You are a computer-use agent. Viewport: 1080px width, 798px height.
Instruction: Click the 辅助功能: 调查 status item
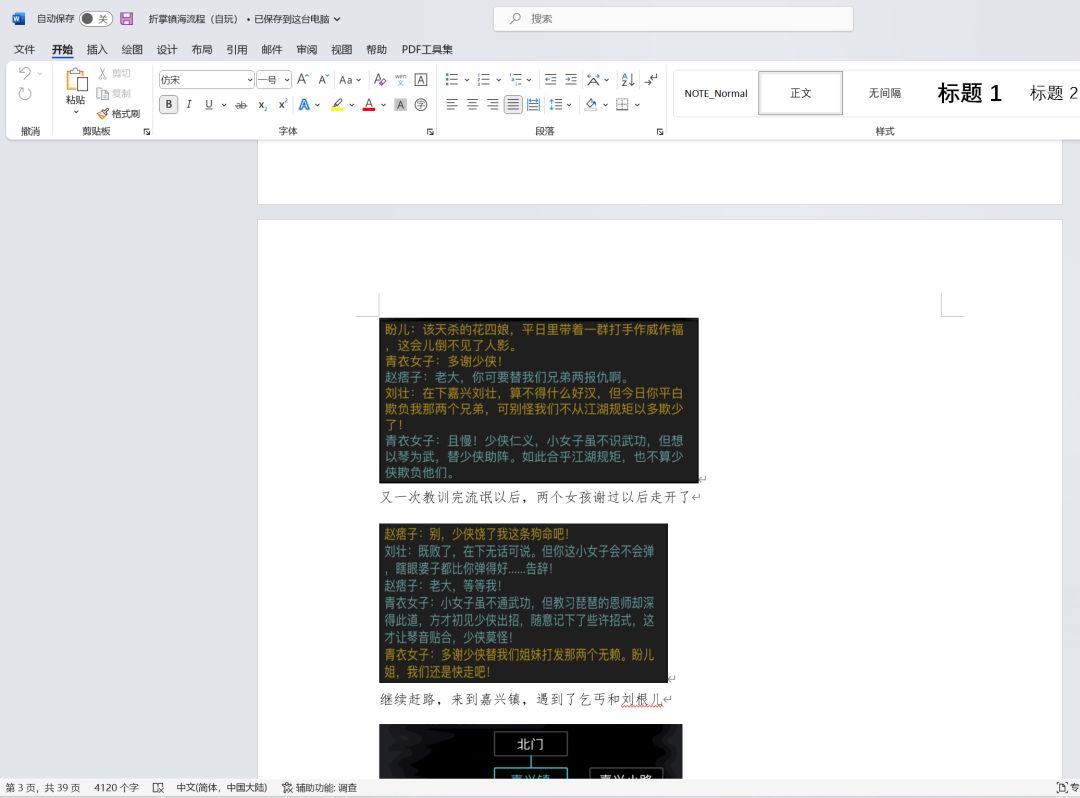(x=320, y=788)
